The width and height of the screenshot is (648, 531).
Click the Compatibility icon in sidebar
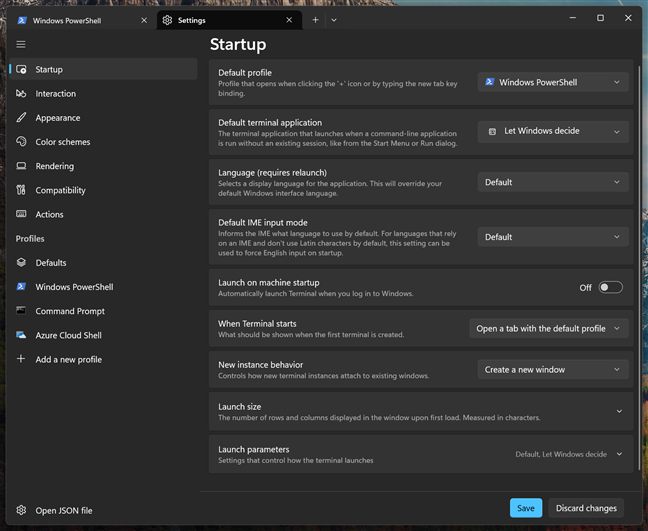tap(21, 190)
